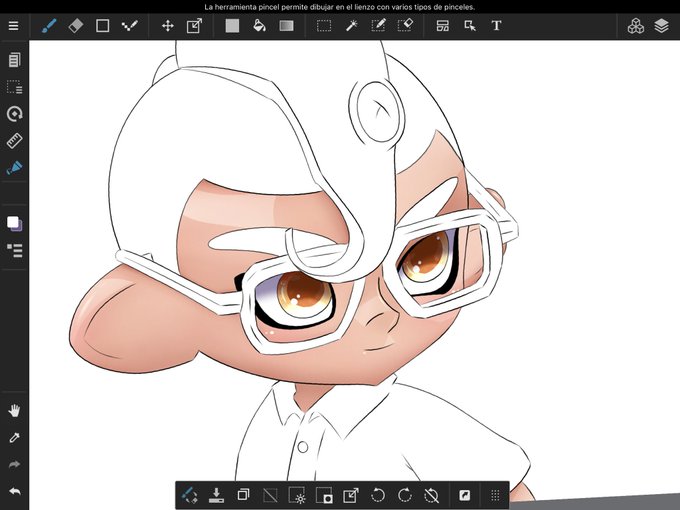Viewport: 680px width, 510px height.
Task: Pick the Eyedropper tool
Action: 14,438
